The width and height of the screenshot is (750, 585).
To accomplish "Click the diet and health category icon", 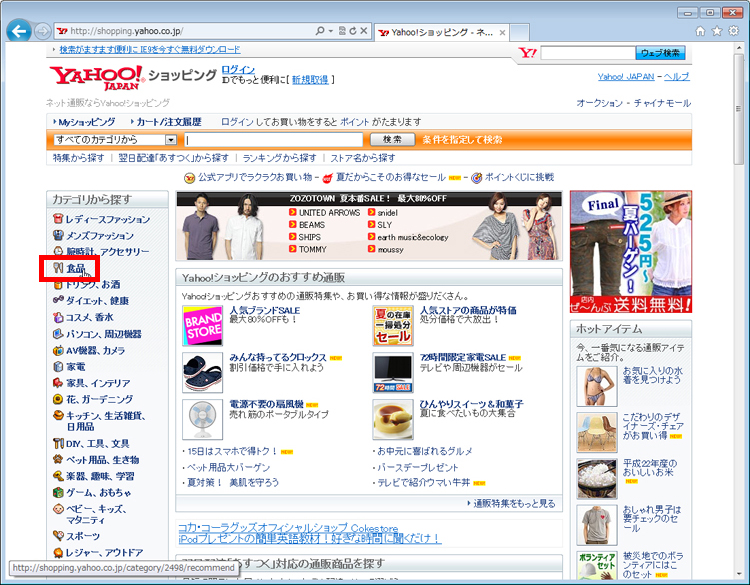I will click(58, 300).
